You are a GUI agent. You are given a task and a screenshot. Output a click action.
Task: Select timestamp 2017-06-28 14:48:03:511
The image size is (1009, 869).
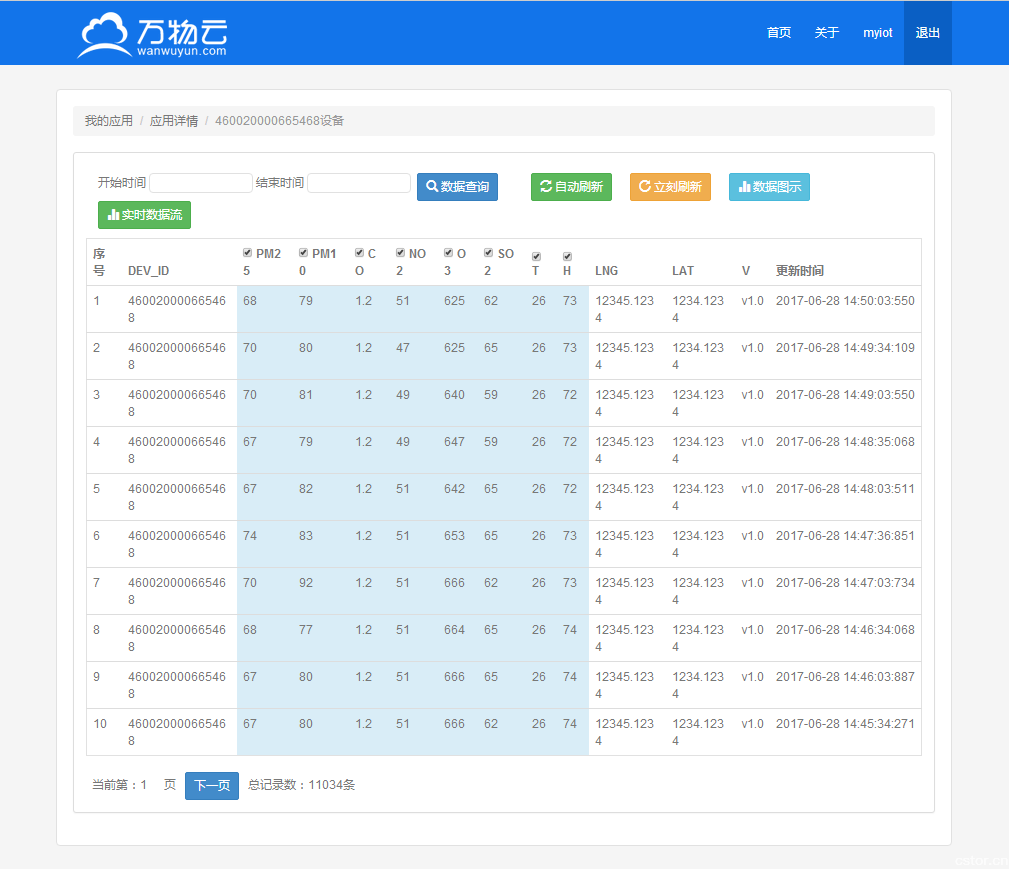pyautogui.click(x=845, y=489)
